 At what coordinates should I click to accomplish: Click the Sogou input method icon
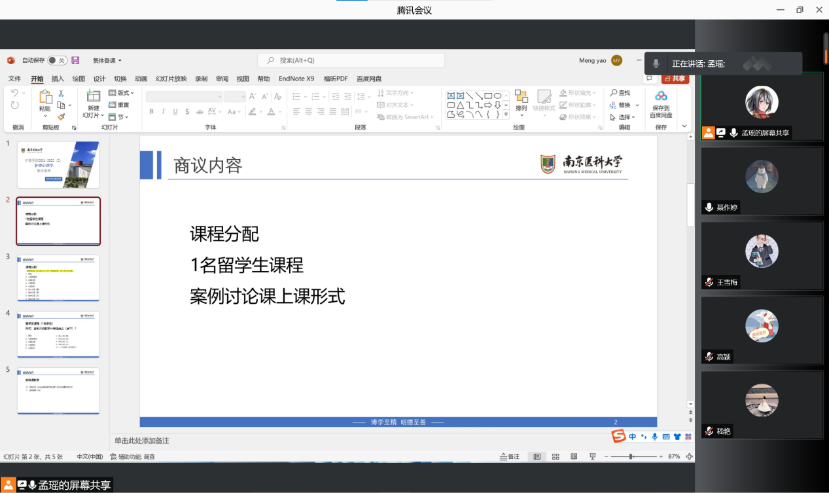click(619, 436)
